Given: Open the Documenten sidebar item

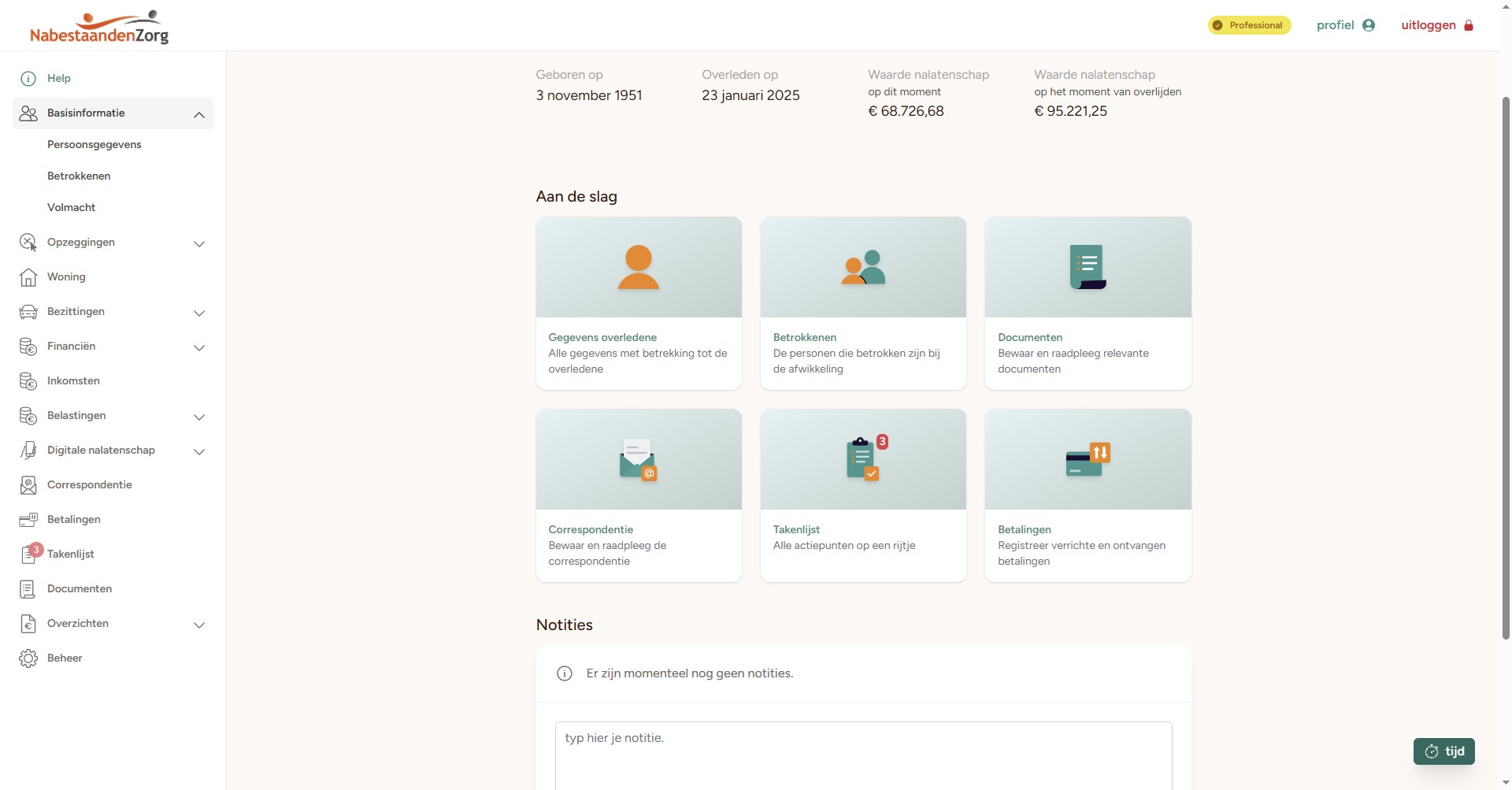Looking at the screenshot, I should 79,589.
